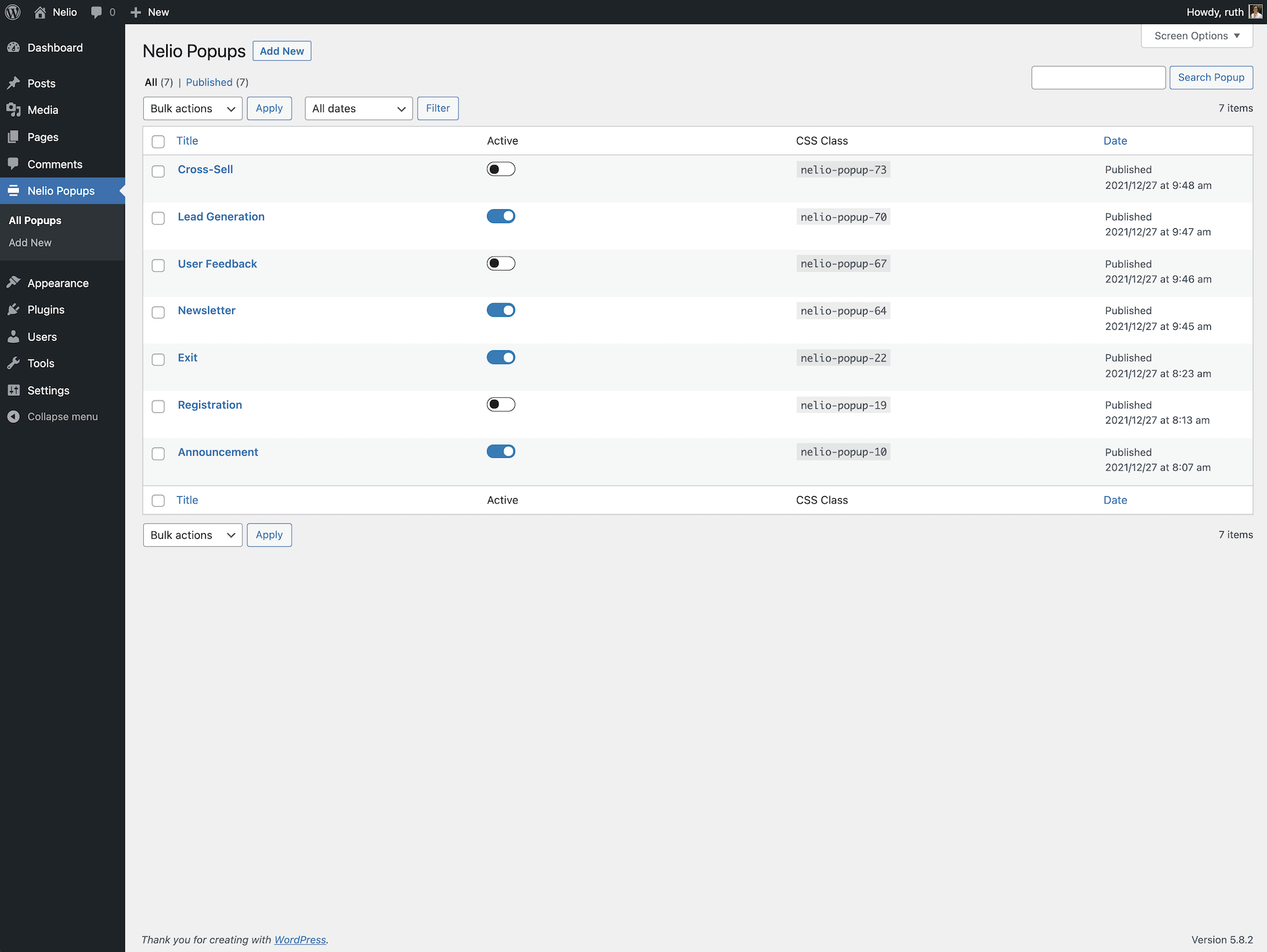Click the Collapse menu arrow icon

pyautogui.click(x=13, y=416)
